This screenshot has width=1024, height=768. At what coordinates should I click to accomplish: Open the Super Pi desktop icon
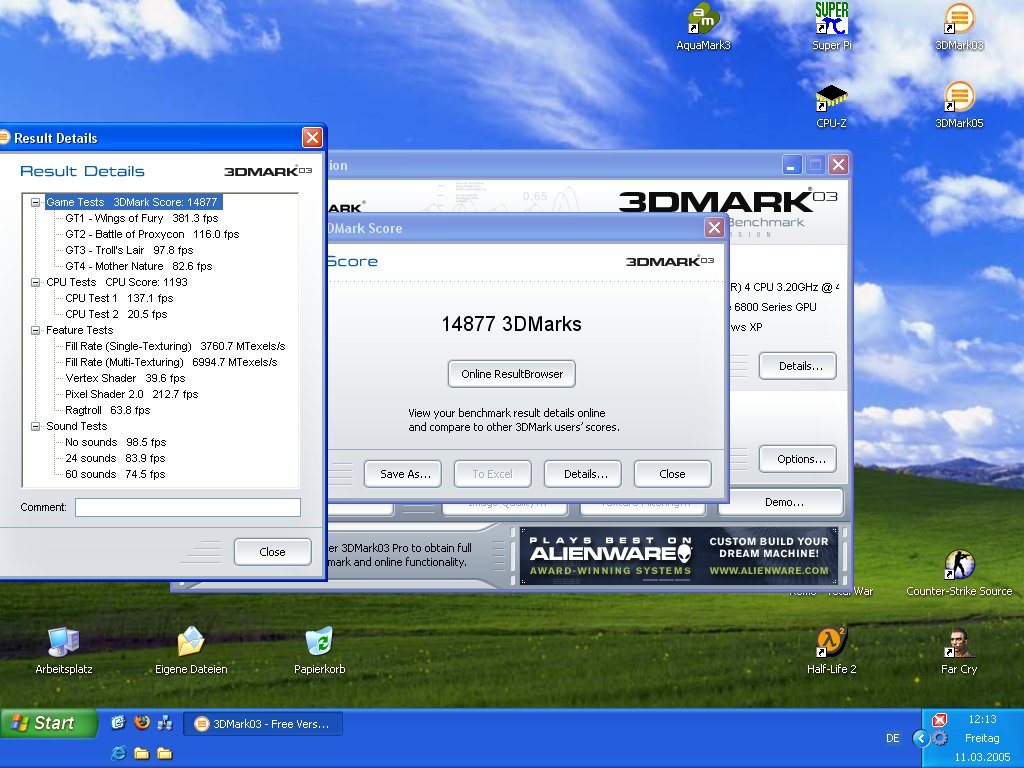point(831,27)
